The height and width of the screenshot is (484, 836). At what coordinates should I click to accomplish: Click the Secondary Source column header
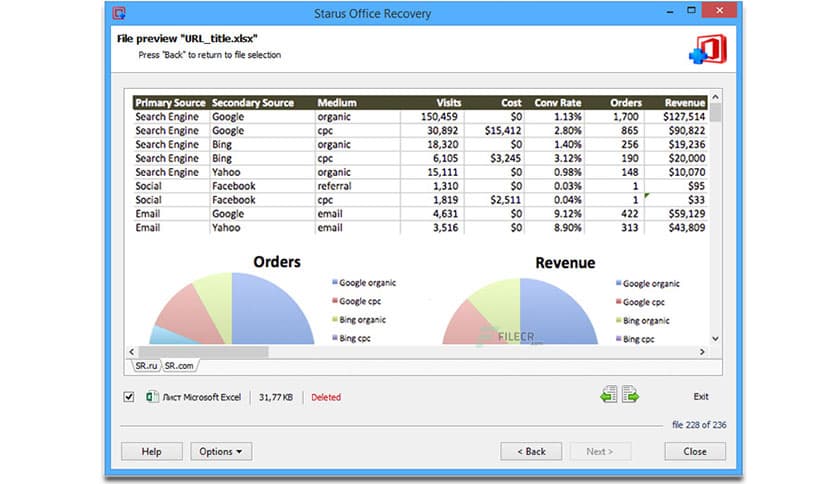tap(253, 103)
